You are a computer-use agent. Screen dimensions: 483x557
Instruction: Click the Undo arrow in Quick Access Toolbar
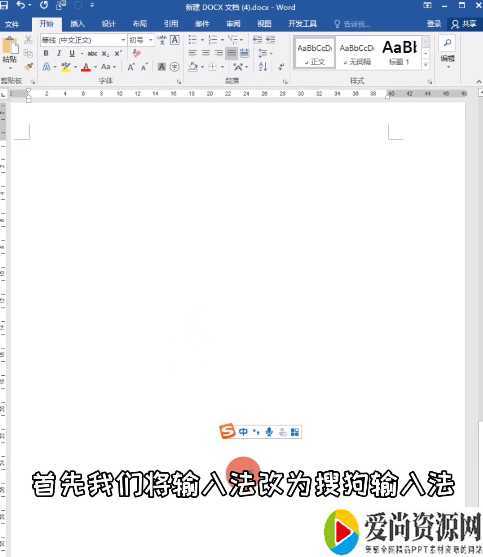pos(21,6)
